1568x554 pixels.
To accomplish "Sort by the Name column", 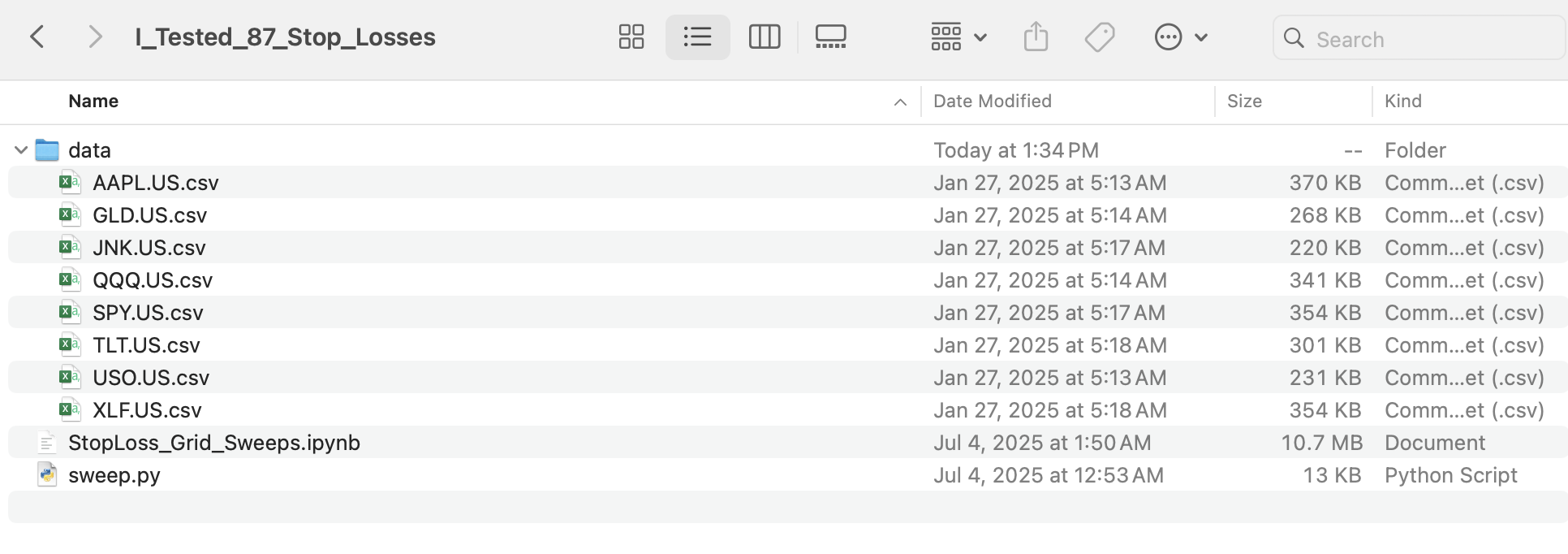I will click(x=93, y=102).
